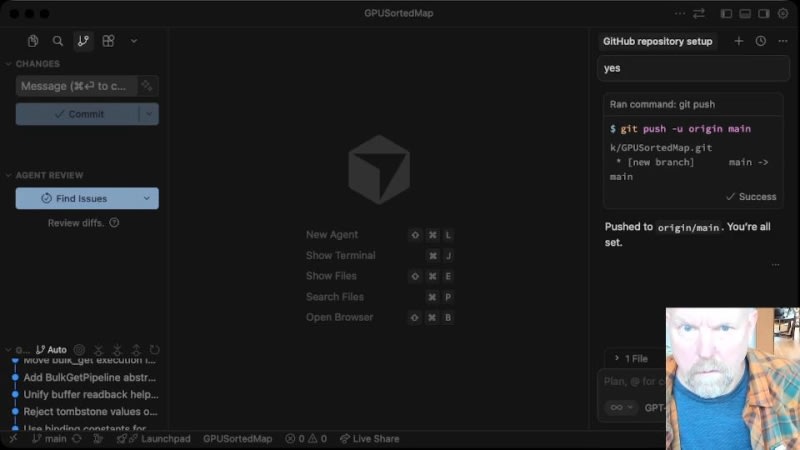800x450 pixels.
Task: Open settings gear in title bar
Action: coord(781,14)
